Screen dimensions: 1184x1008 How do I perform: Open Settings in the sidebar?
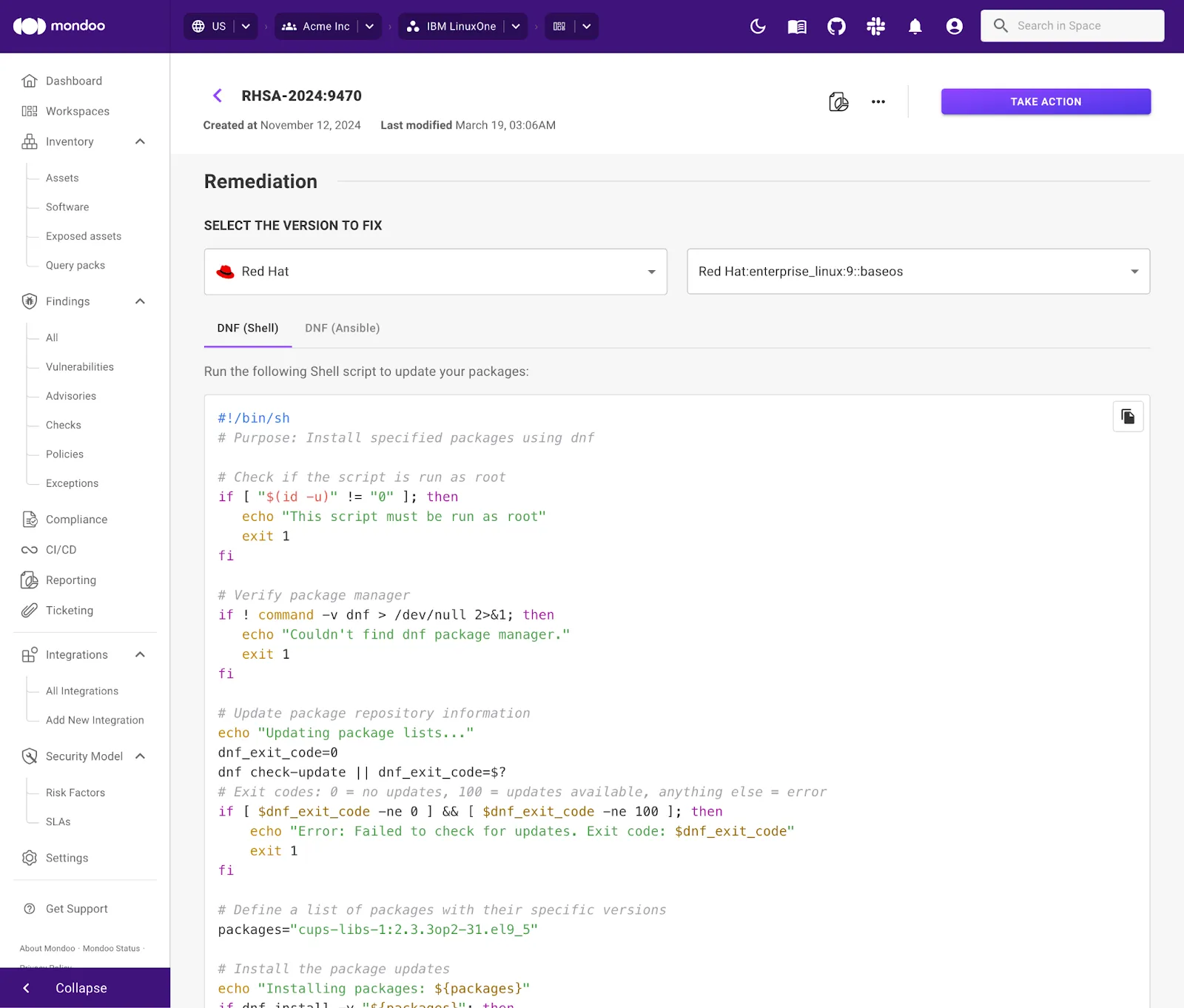67,858
